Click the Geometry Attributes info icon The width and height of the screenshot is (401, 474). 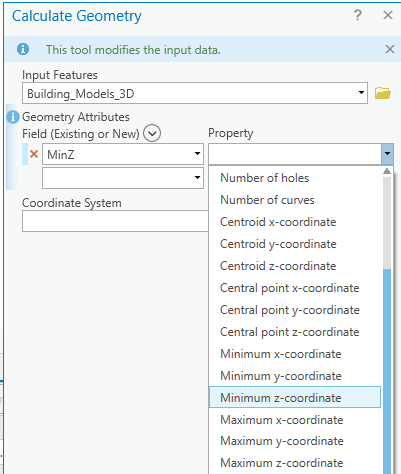coord(13,117)
